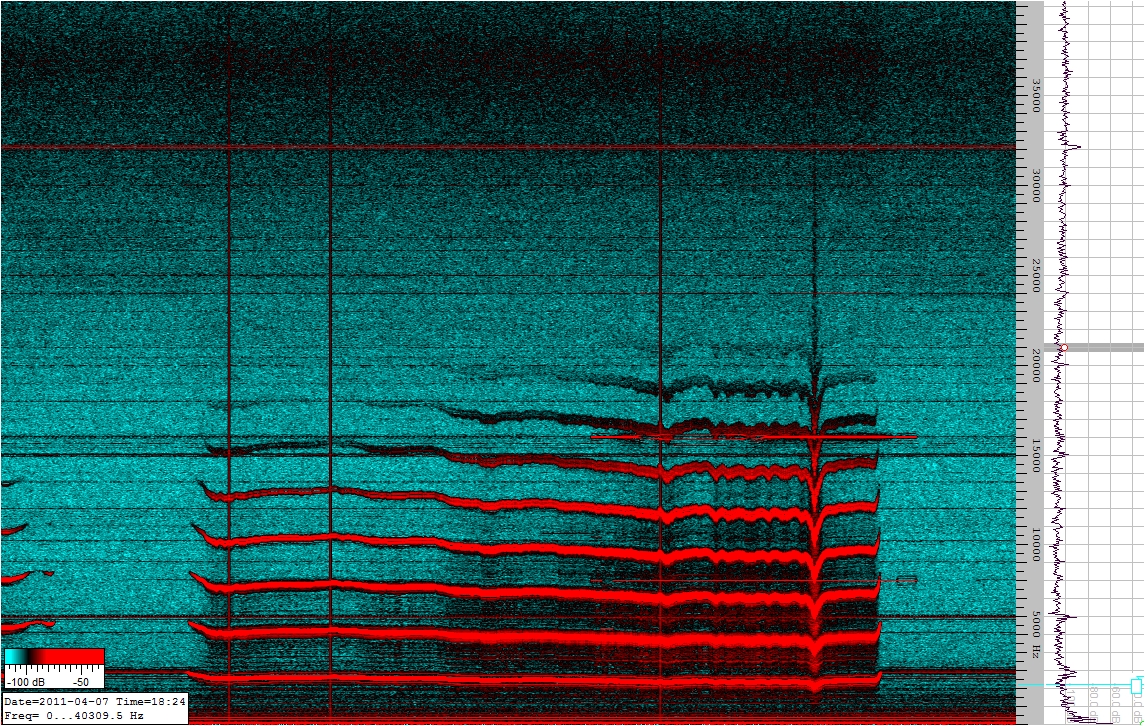This screenshot has height=726, width=1145.
Task: Click the Freq range info text
Action: 74,716
